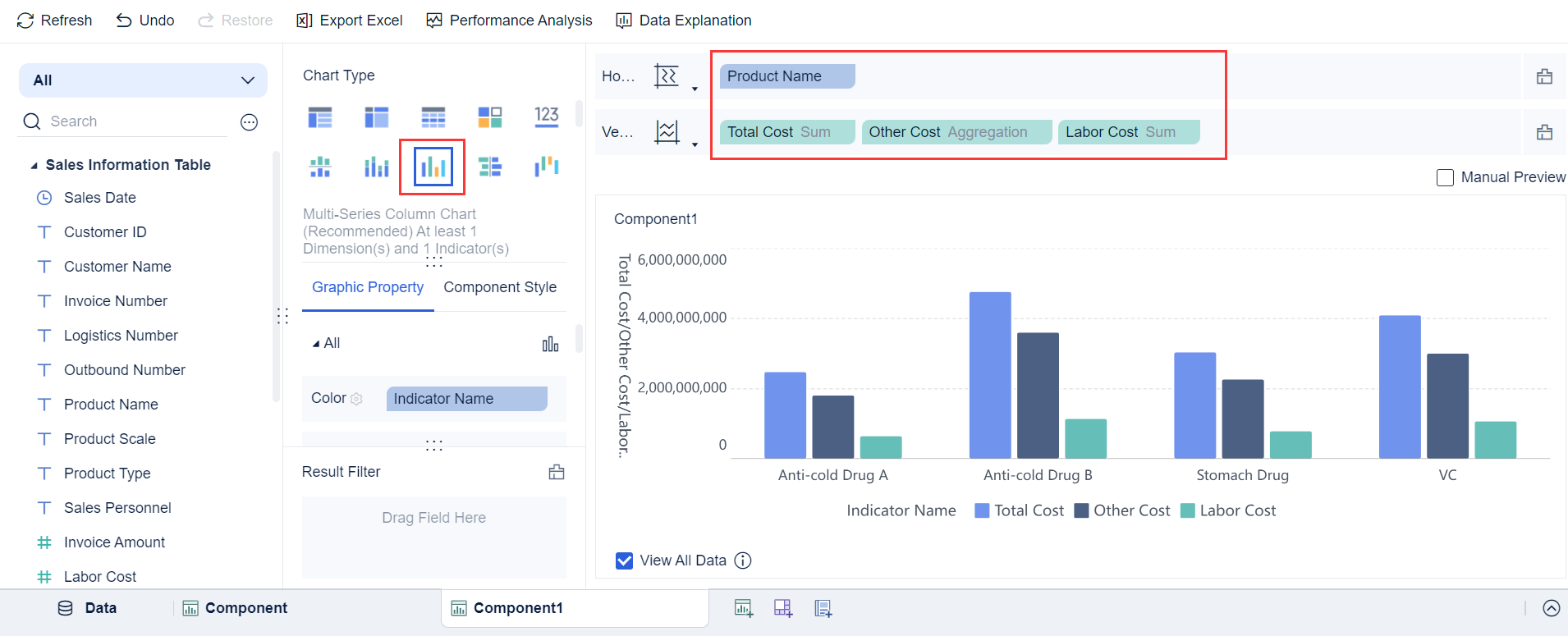The width and height of the screenshot is (1568, 636).
Task: Select the KPI indicator card chart type
Action: pos(547,117)
